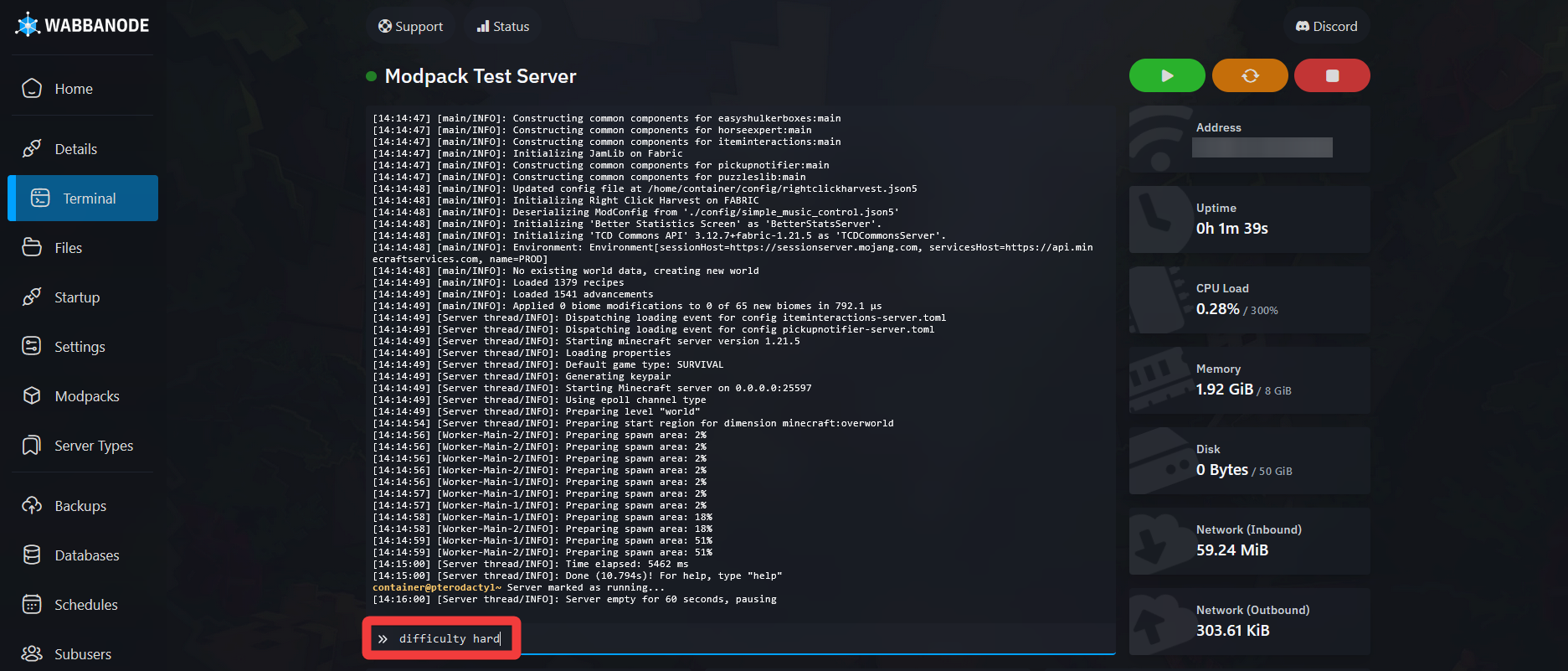The image size is (1568, 671).
Task: Click the Databases cylinder icon
Action: click(32, 555)
